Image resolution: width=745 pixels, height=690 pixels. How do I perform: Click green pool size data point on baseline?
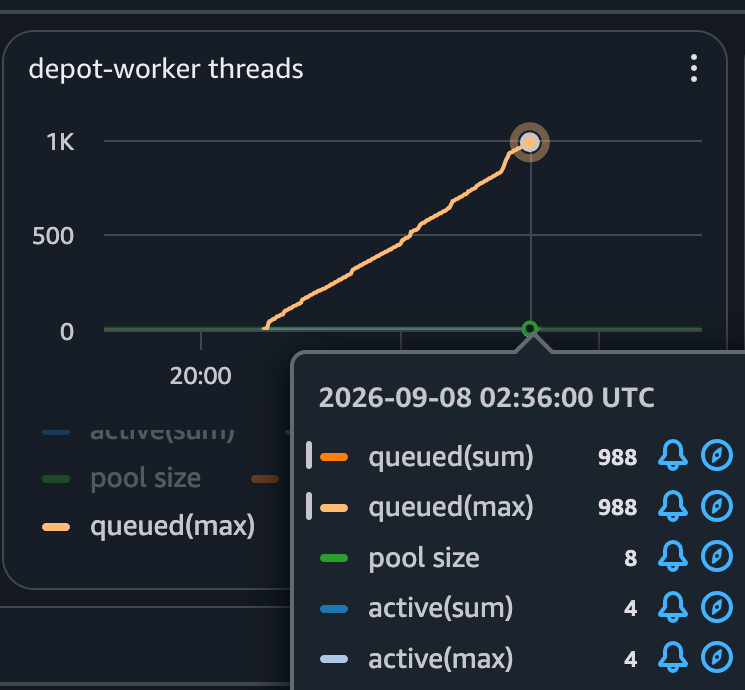coord(530,328)
